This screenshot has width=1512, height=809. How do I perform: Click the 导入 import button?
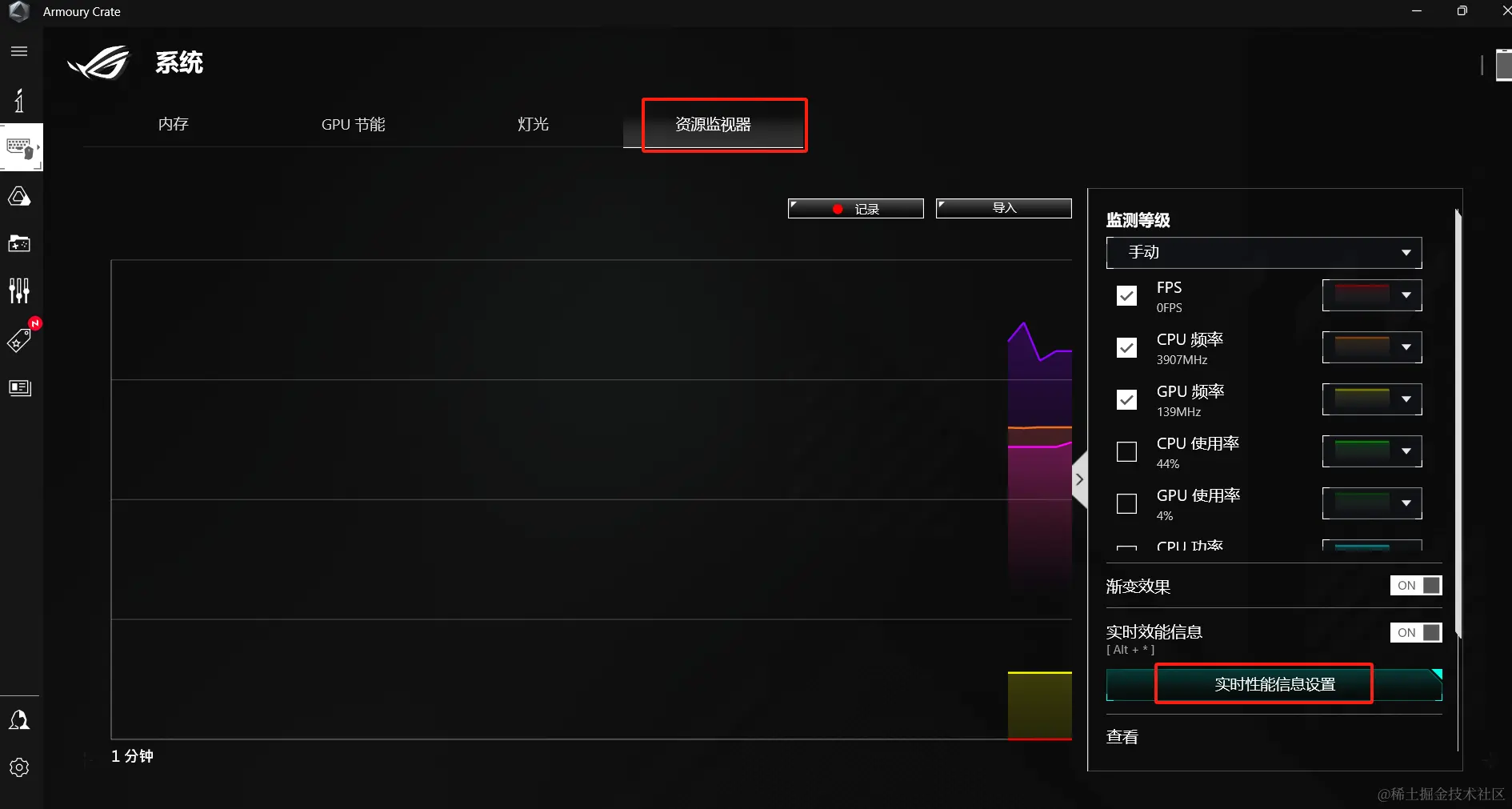click(x=1004, y=208)
